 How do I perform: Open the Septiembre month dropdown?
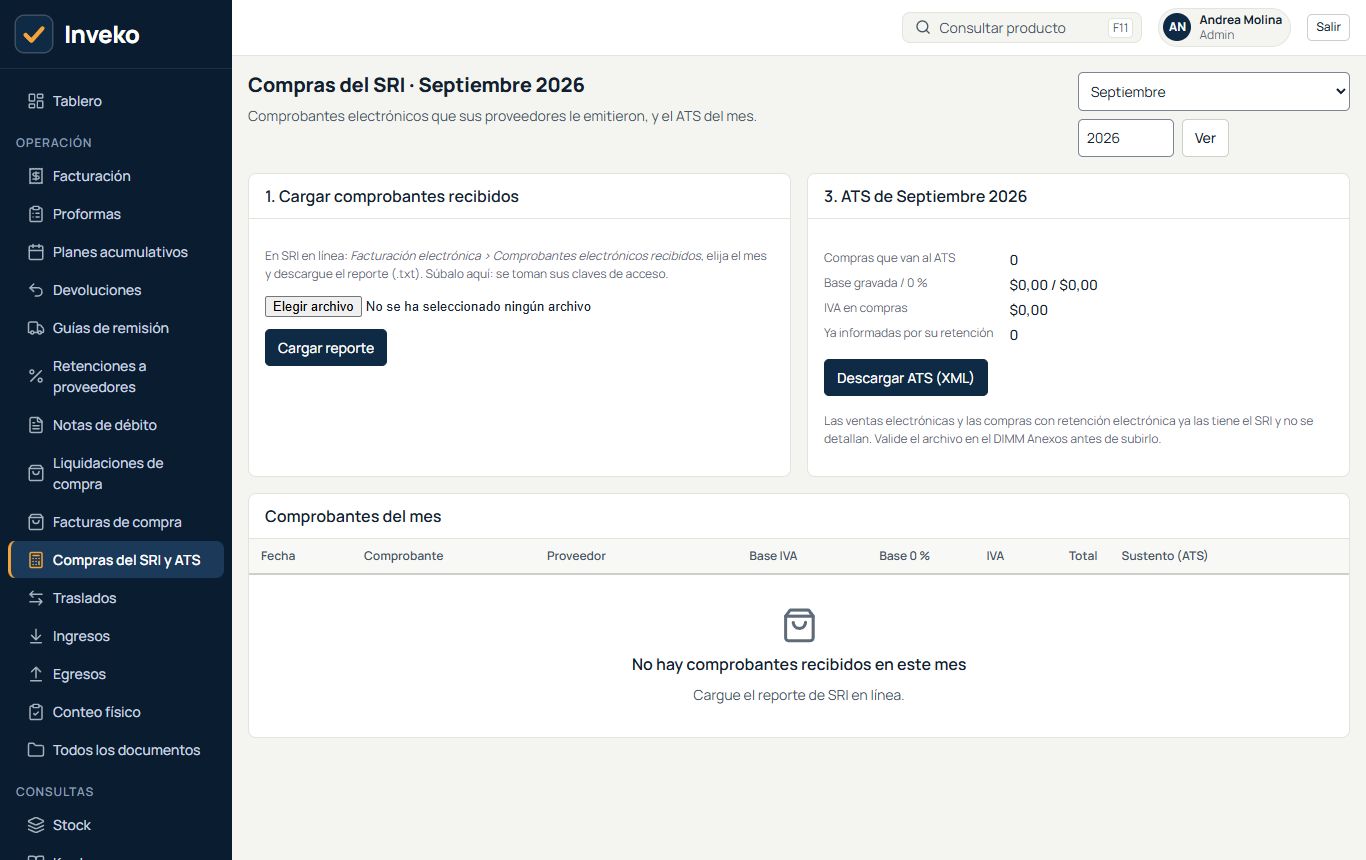[1214, 92]
